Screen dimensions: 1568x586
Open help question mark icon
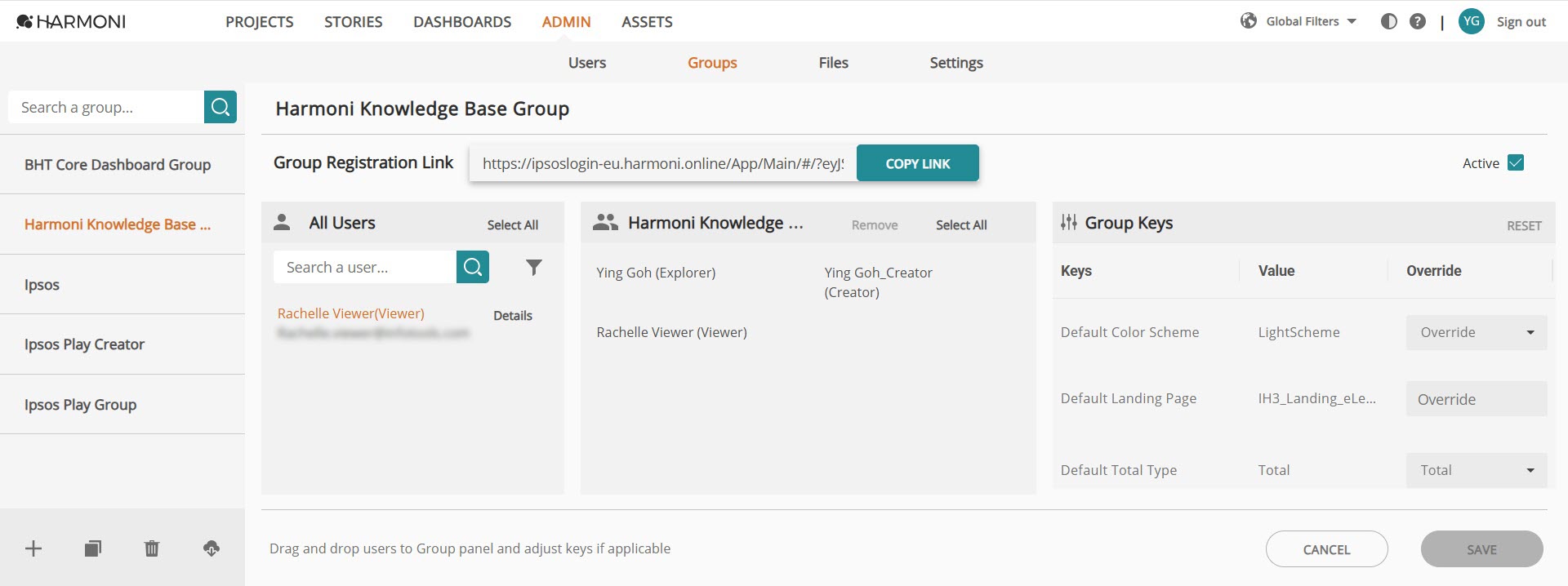click(x=1418, y=21)
